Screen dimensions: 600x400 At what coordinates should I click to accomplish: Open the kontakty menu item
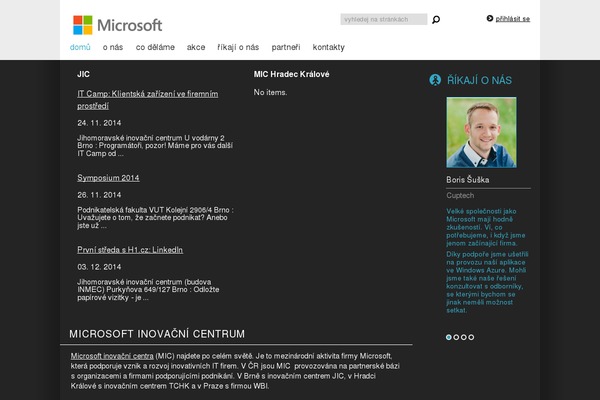coord(329,47)
